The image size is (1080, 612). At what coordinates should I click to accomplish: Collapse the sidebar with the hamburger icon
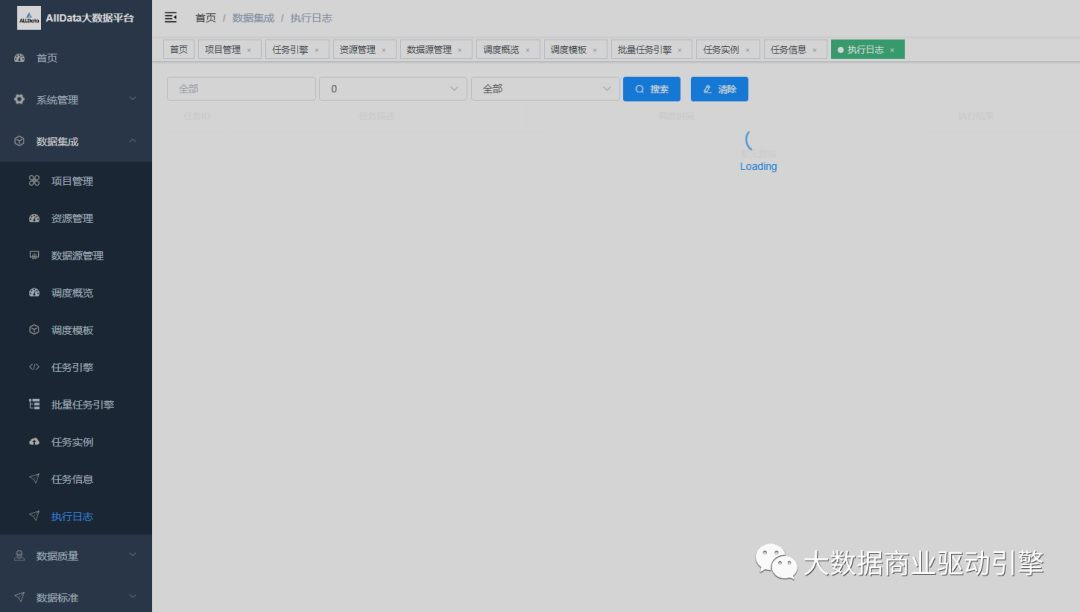(x=169, y=17)
